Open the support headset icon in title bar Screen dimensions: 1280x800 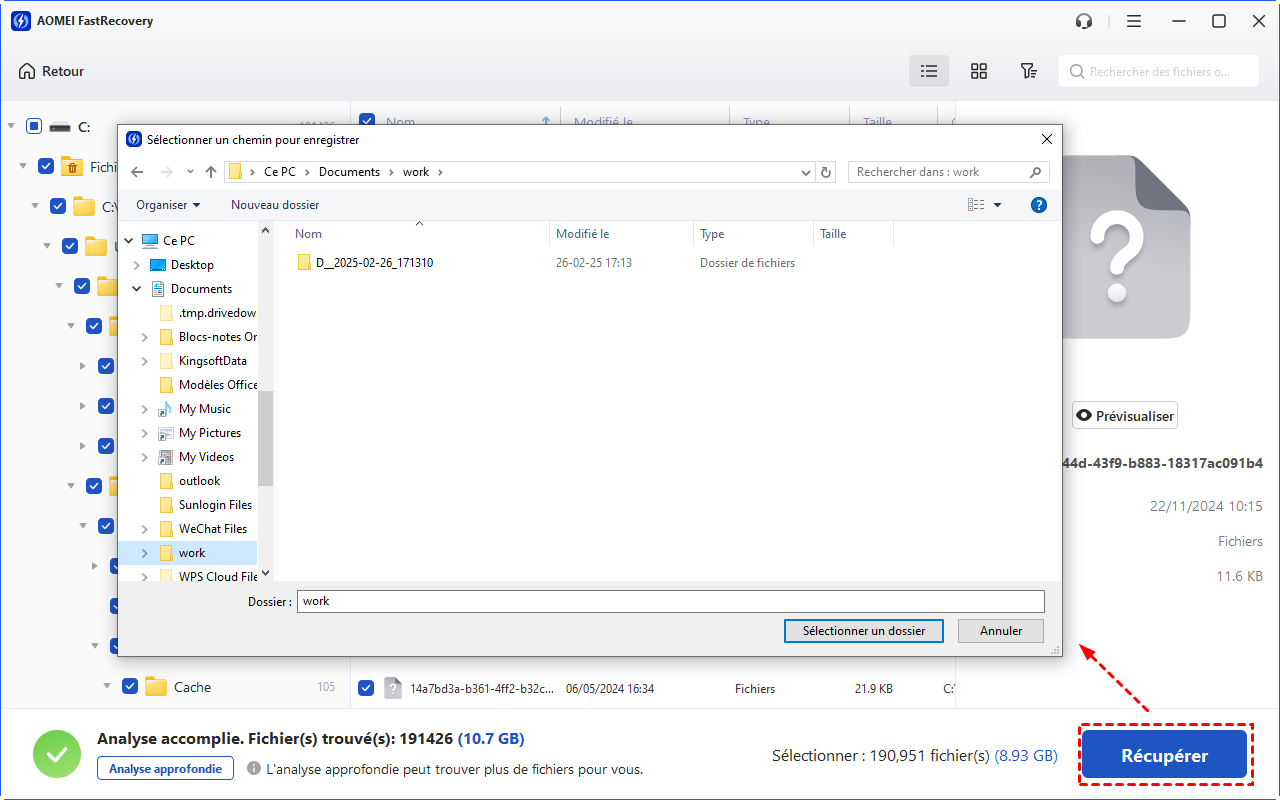click(x=1084, y=21)
